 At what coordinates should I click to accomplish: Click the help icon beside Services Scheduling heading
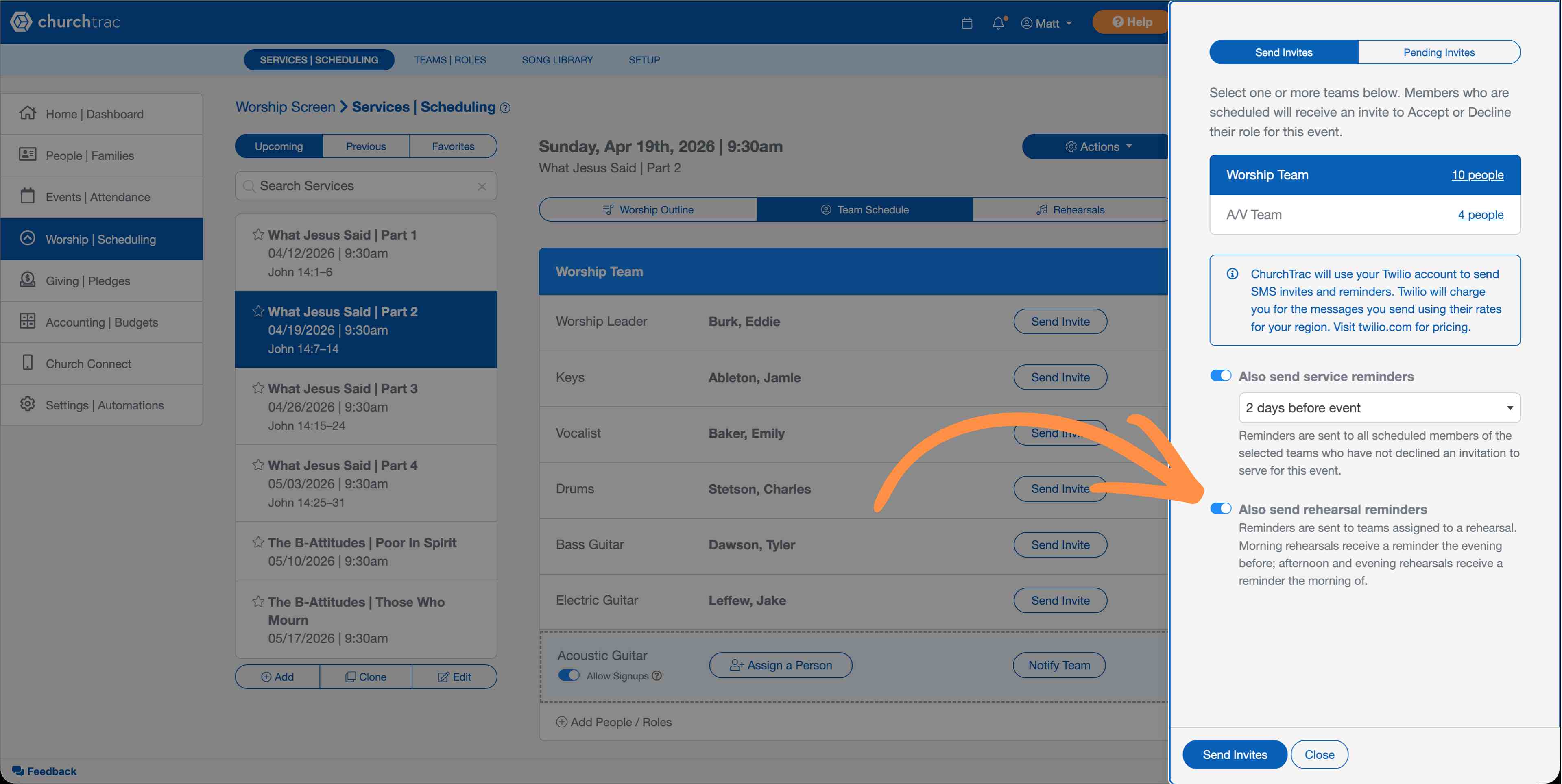(x=506, y=108)
